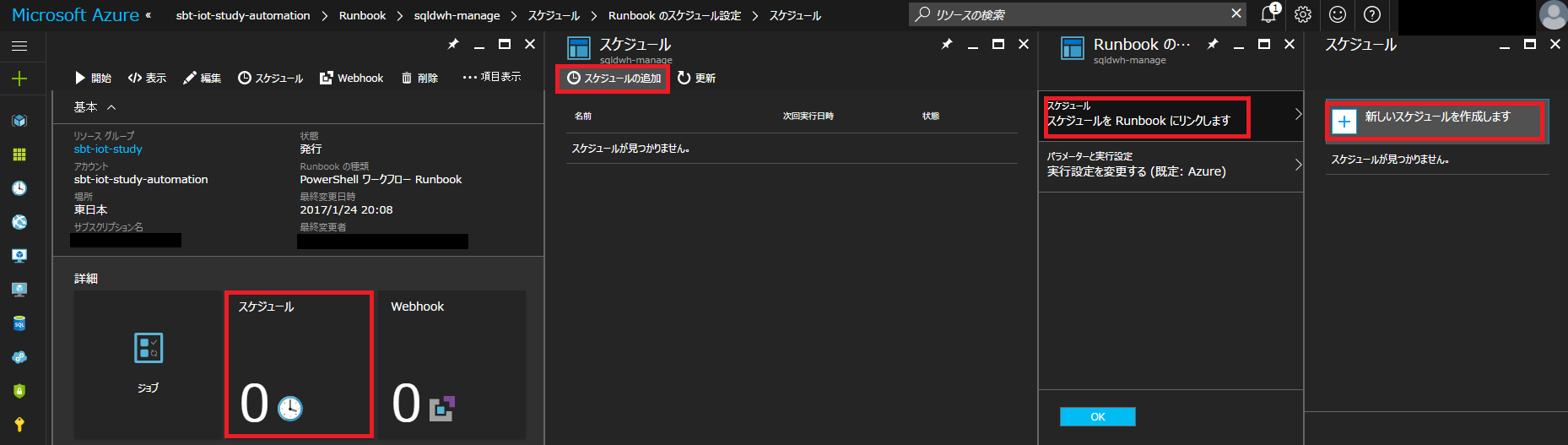Go to the sqldwh-manage breadcrumb

[x=457, y=15]
